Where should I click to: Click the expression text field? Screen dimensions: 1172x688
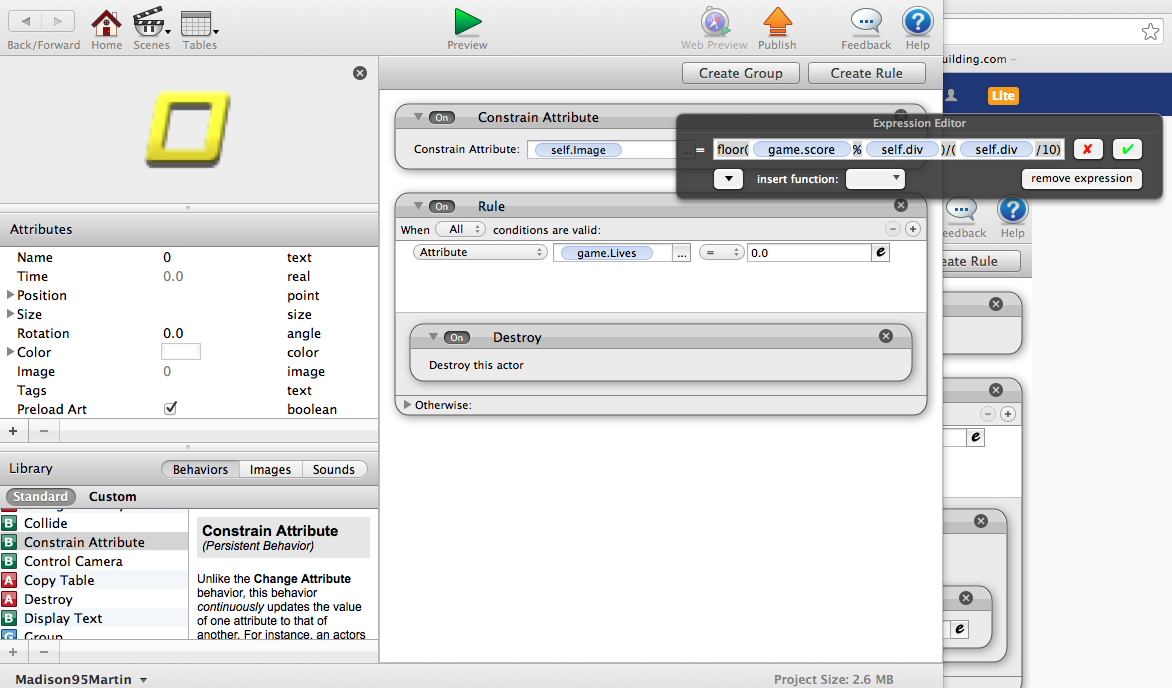[889, 149]
